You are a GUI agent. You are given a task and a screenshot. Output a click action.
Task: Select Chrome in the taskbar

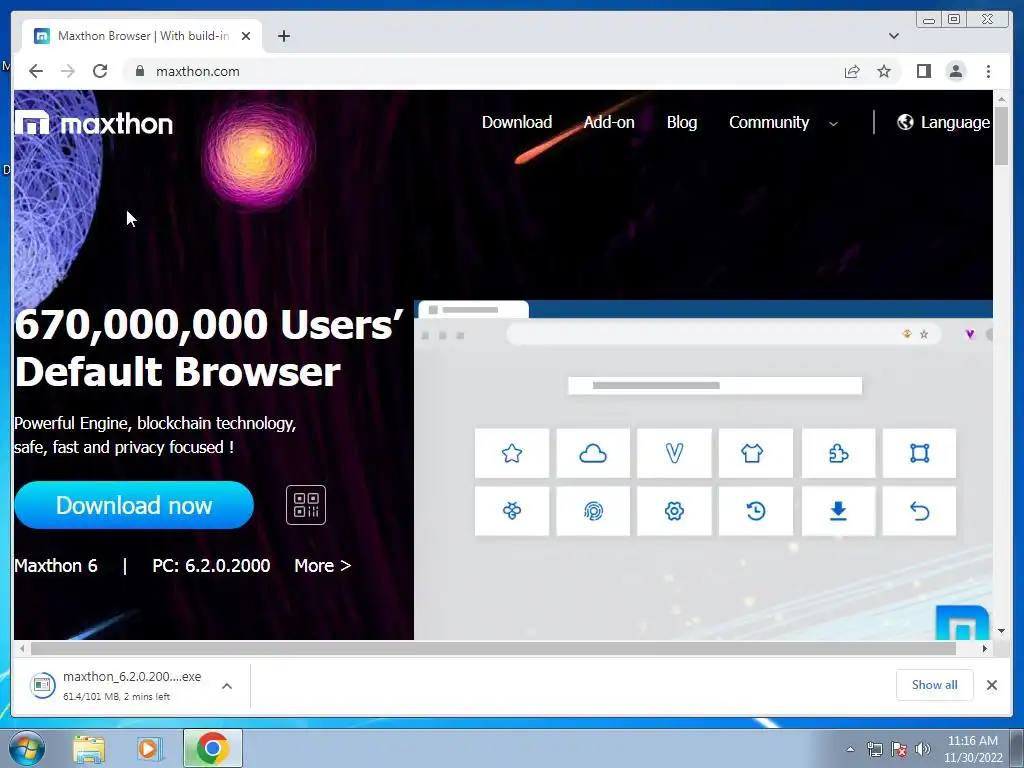click(212, 748)
